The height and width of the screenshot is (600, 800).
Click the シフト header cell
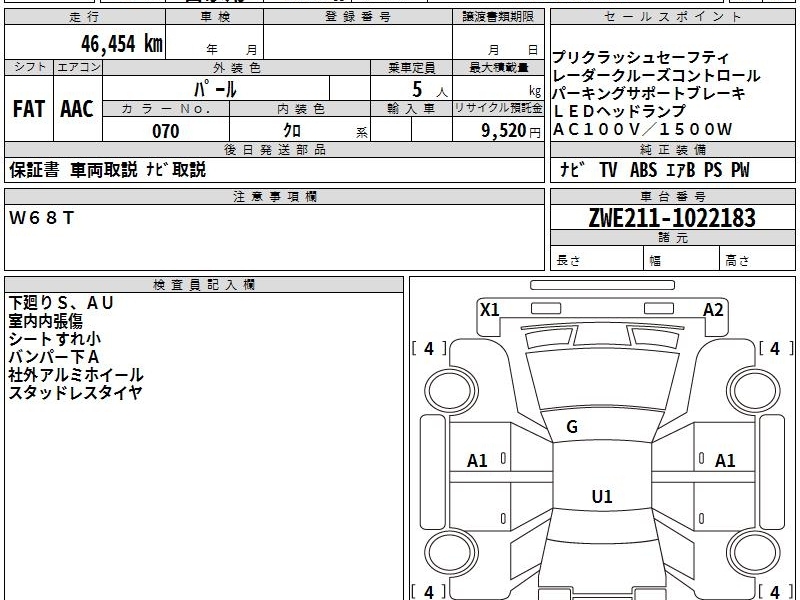click(x=29, y=67)
